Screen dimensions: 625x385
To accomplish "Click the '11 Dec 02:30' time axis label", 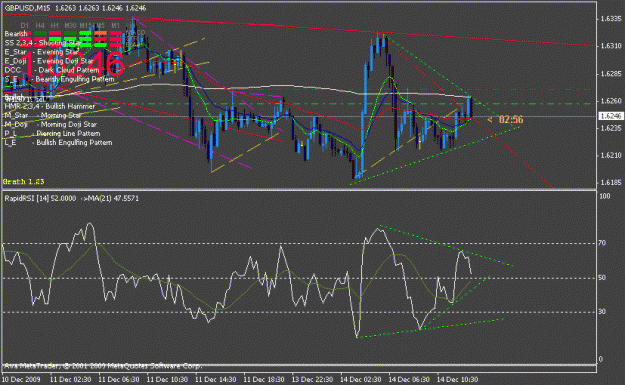I will pyautogui.click(x=71, y=379).
